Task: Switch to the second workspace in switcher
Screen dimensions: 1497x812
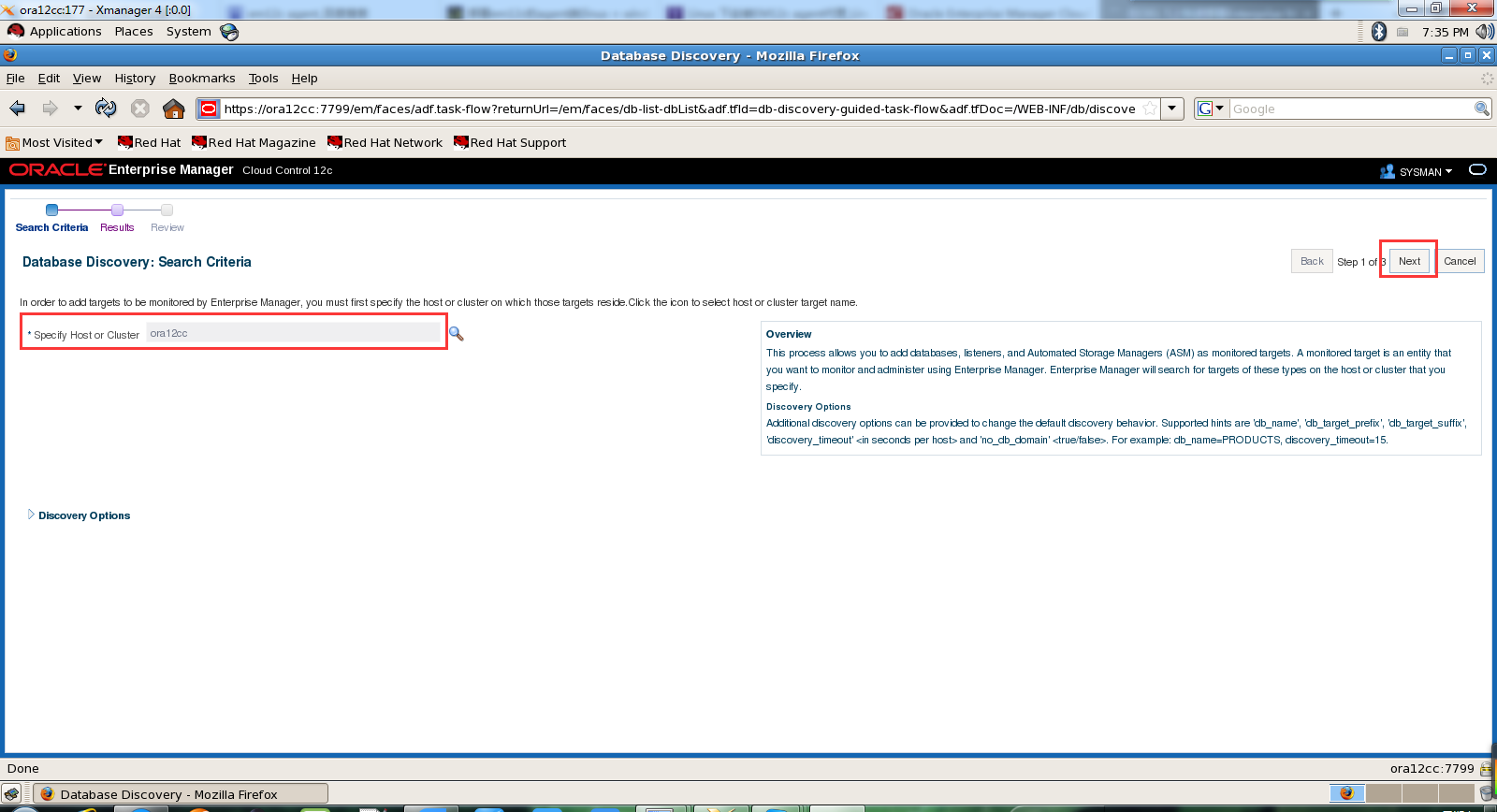Action: (1384, 793)
